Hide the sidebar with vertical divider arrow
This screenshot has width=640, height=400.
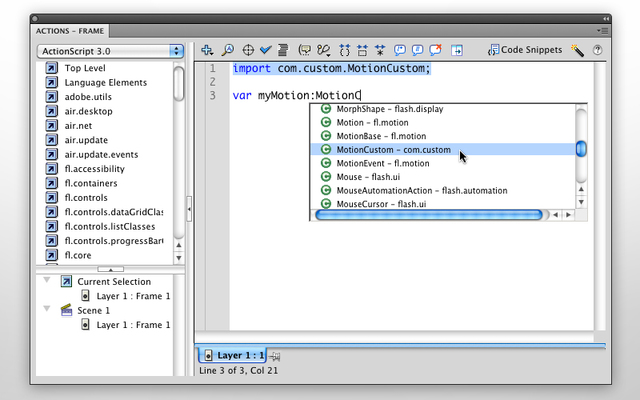pos(189,209)
